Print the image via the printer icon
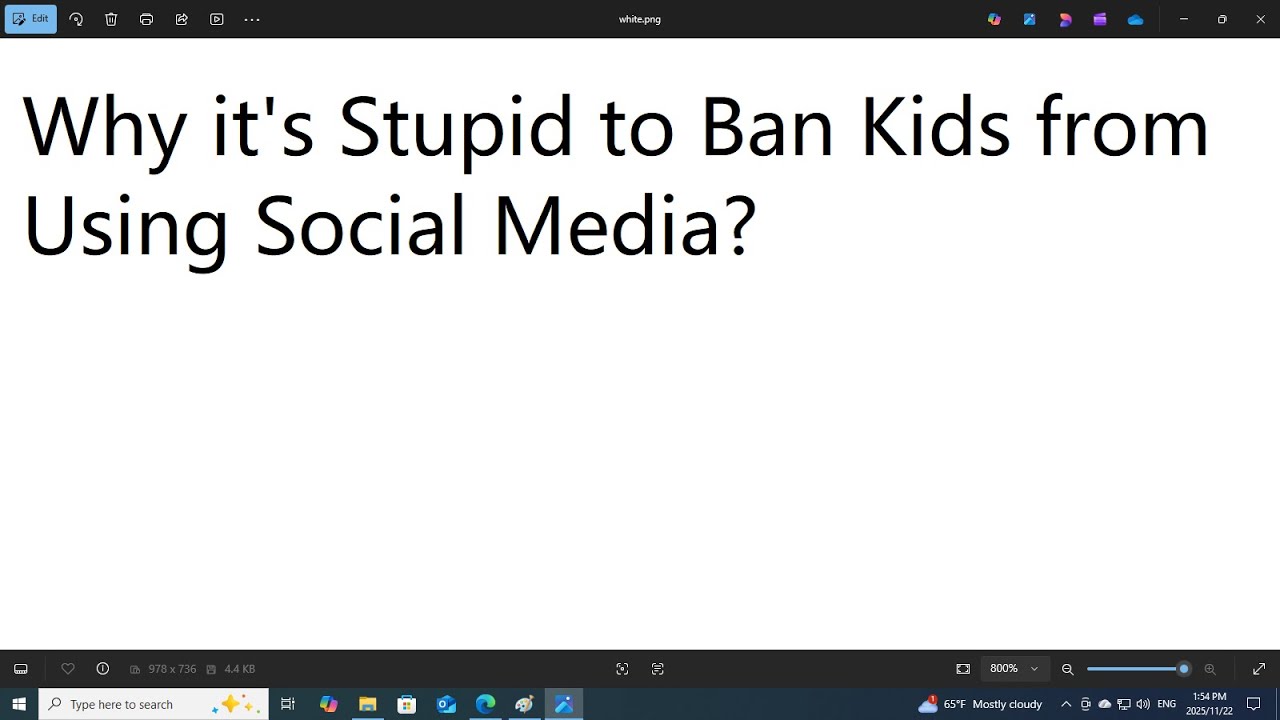This screenshot has height=720, width=1280. pos(146,19)
